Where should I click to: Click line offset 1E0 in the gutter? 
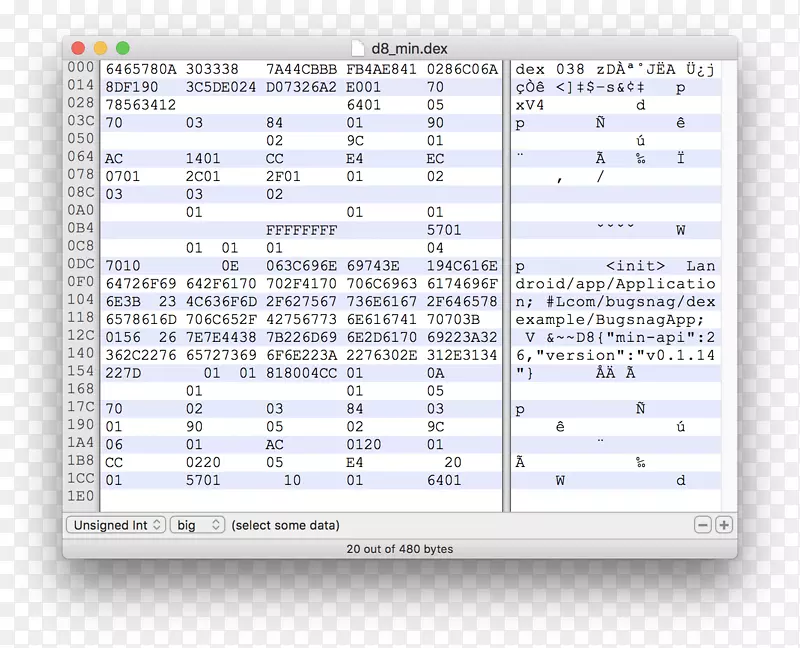[80, 496]
